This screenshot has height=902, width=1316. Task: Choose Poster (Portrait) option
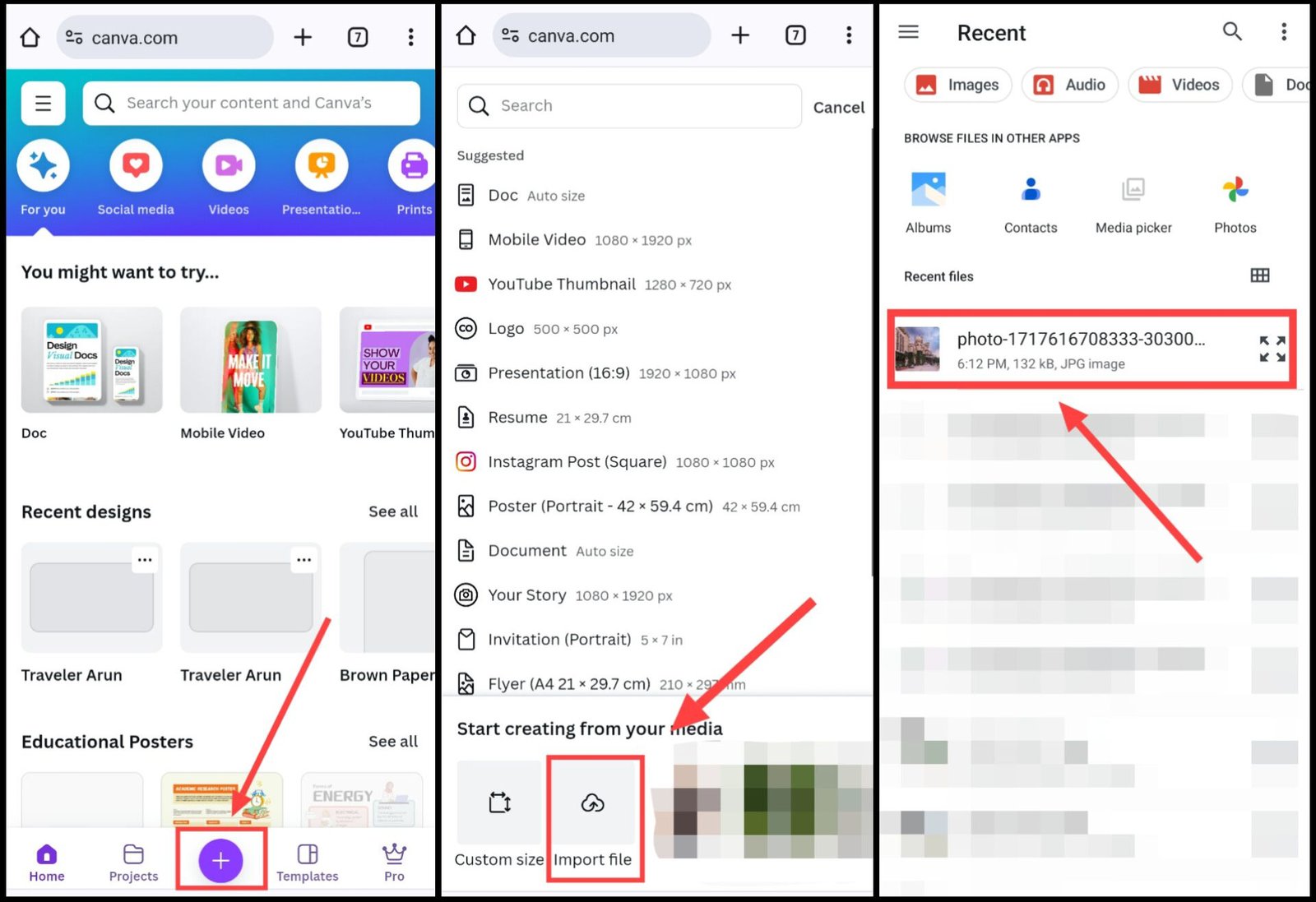(628, 507)
